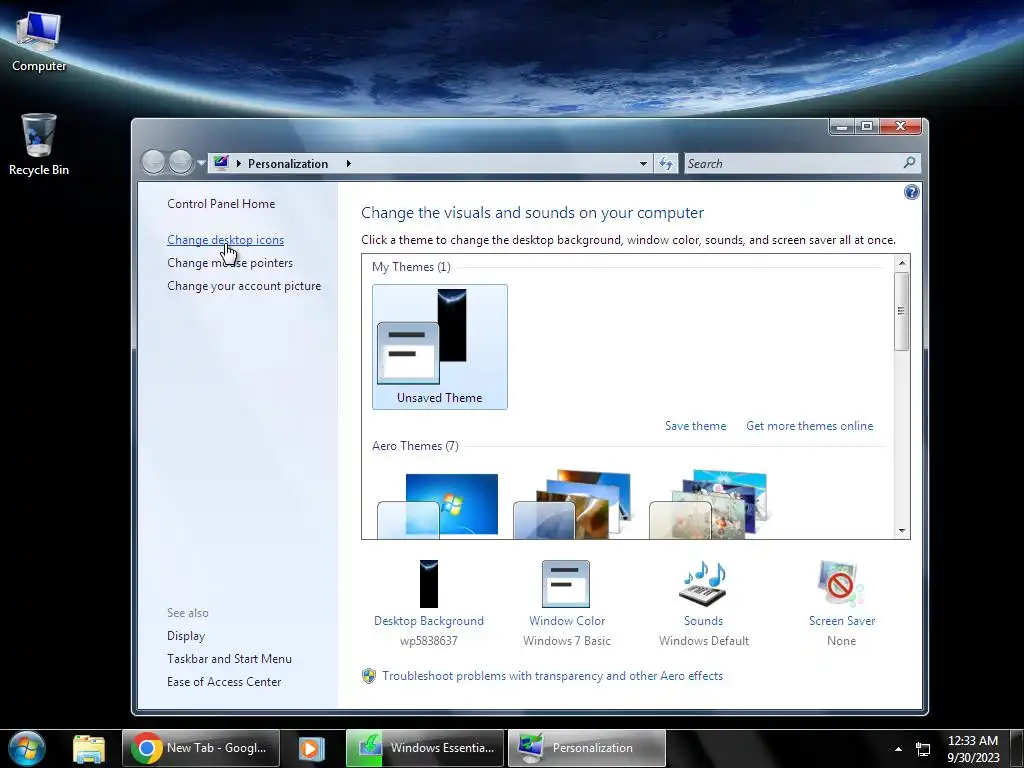Open Troubleshoot problems with transparency link

(552, 676)
